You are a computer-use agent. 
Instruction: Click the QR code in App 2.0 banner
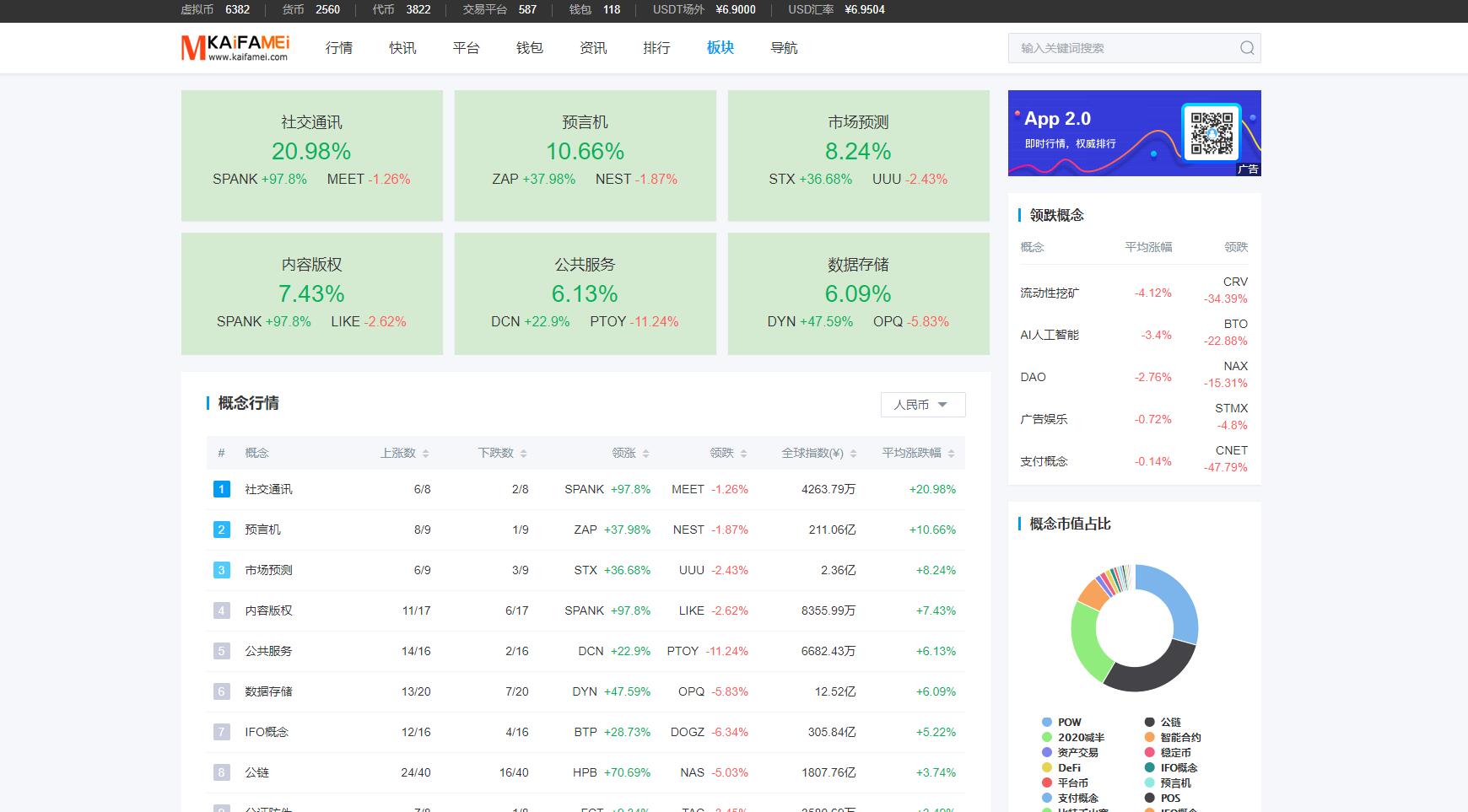[x=1212, y=132]
